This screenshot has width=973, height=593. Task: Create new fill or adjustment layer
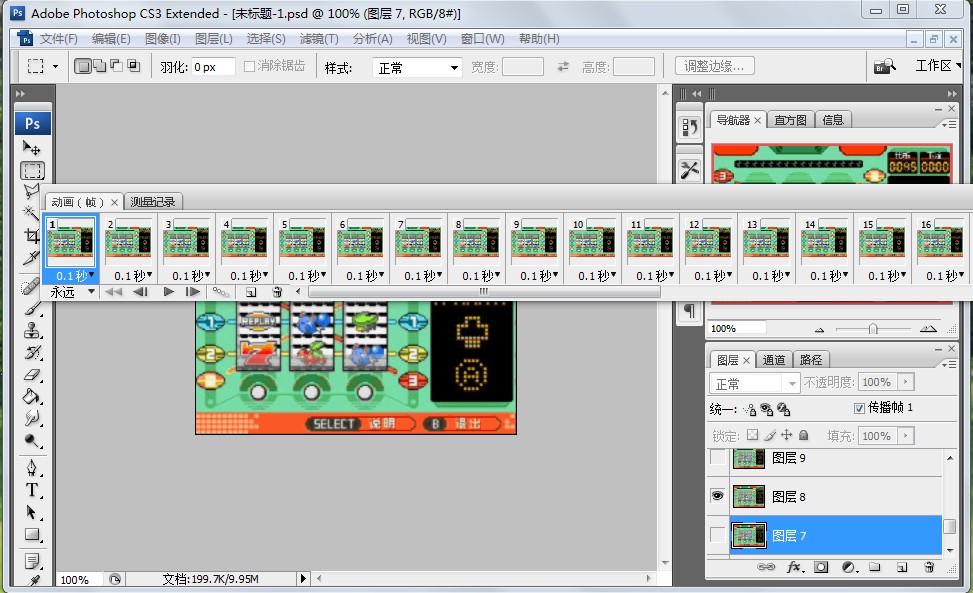click(x=850, y=567)
